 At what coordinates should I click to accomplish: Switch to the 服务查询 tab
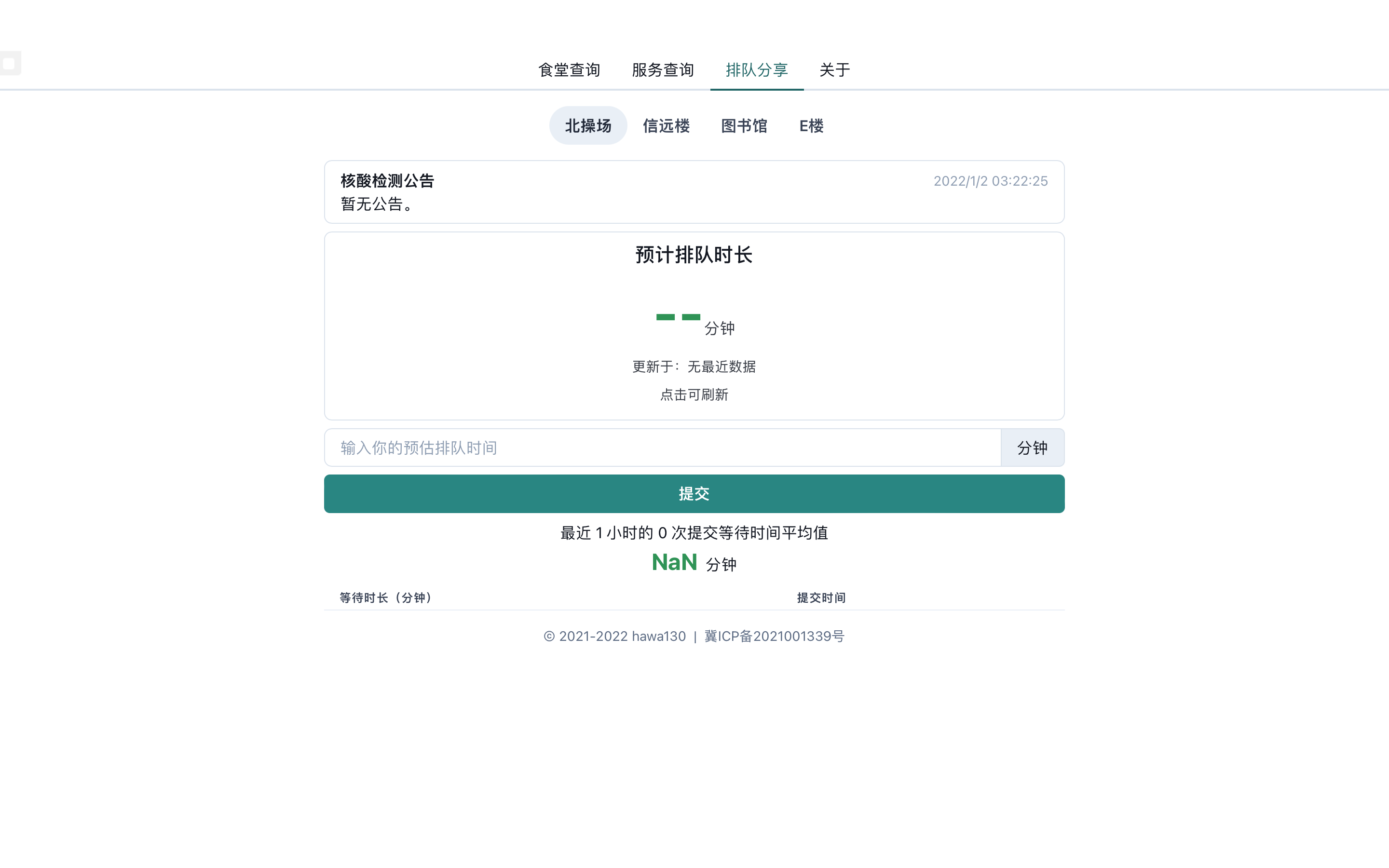point(663,70)
